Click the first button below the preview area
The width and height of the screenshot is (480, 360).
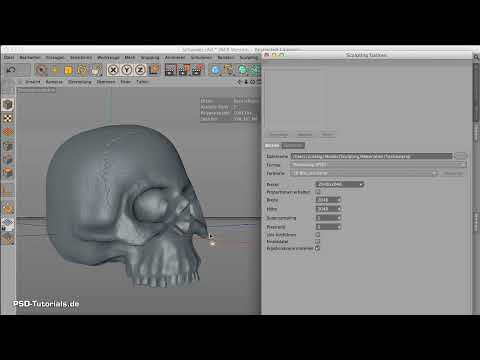279,135
